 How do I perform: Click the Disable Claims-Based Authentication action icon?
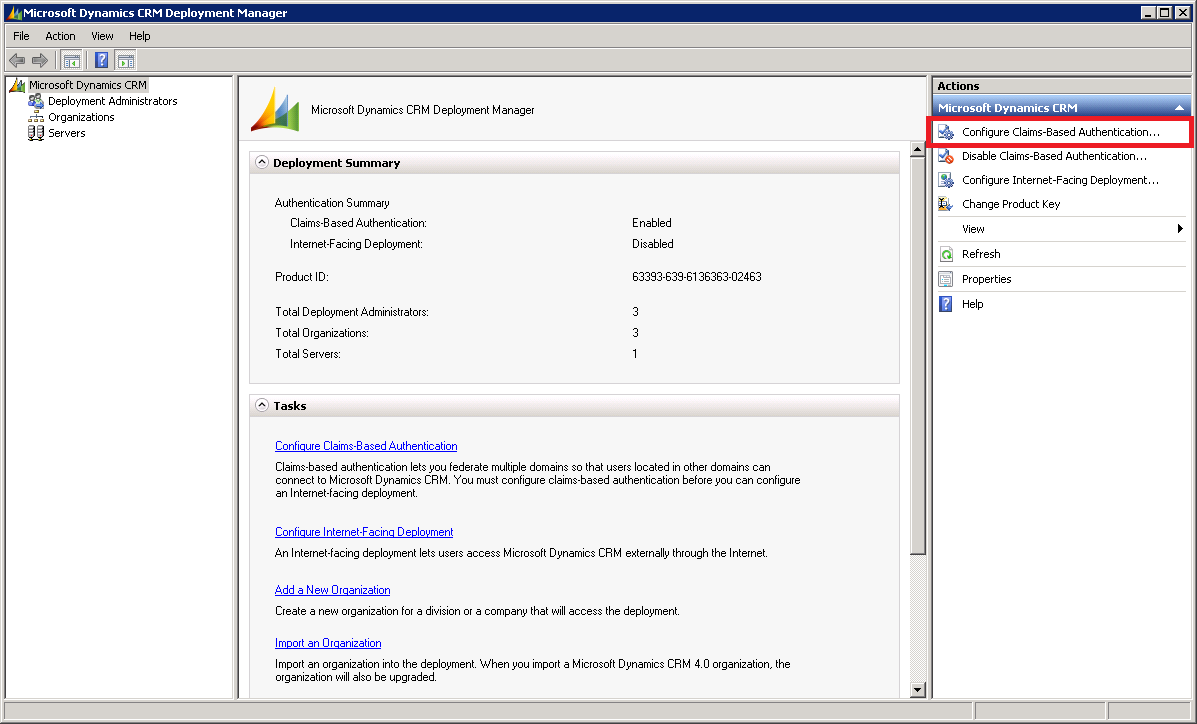946,156
